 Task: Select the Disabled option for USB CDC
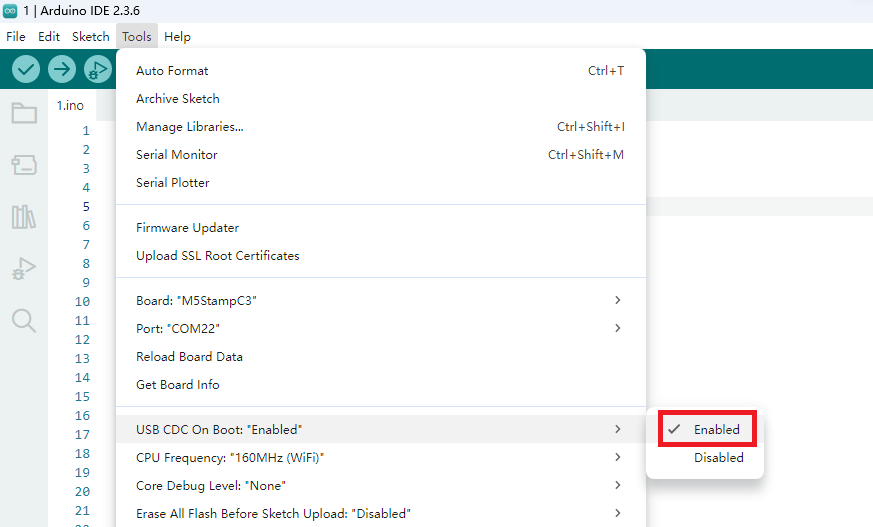(706, 457)
